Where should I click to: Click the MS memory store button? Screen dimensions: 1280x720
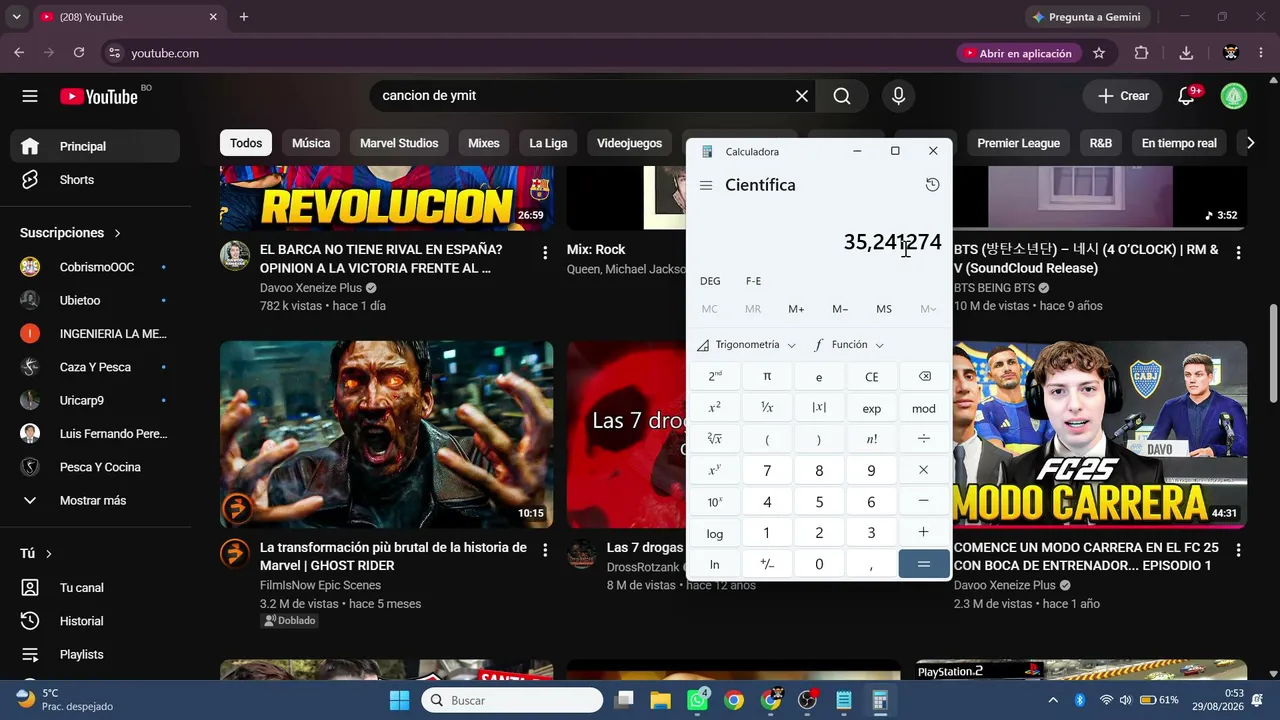pos(884,309)
